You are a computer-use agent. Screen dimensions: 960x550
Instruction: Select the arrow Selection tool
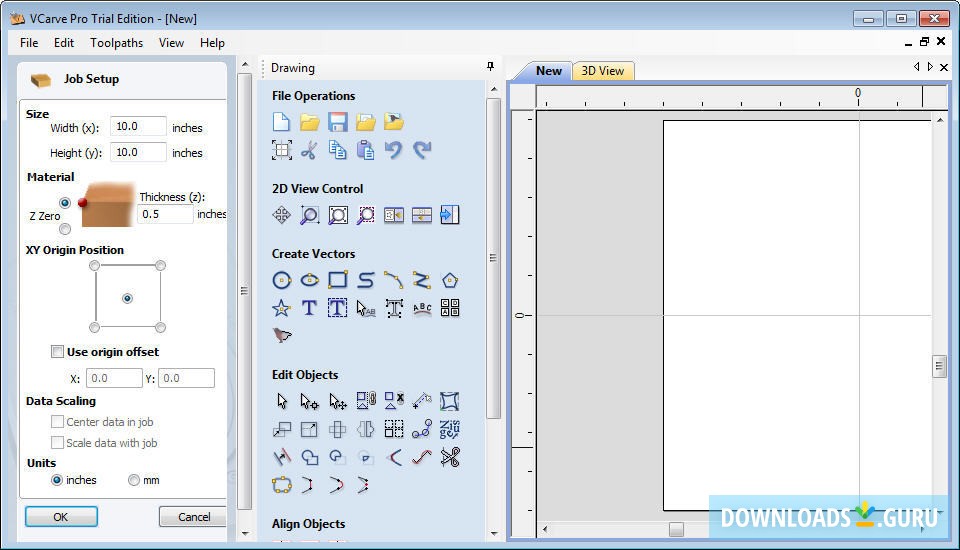(x=281, y=401)
